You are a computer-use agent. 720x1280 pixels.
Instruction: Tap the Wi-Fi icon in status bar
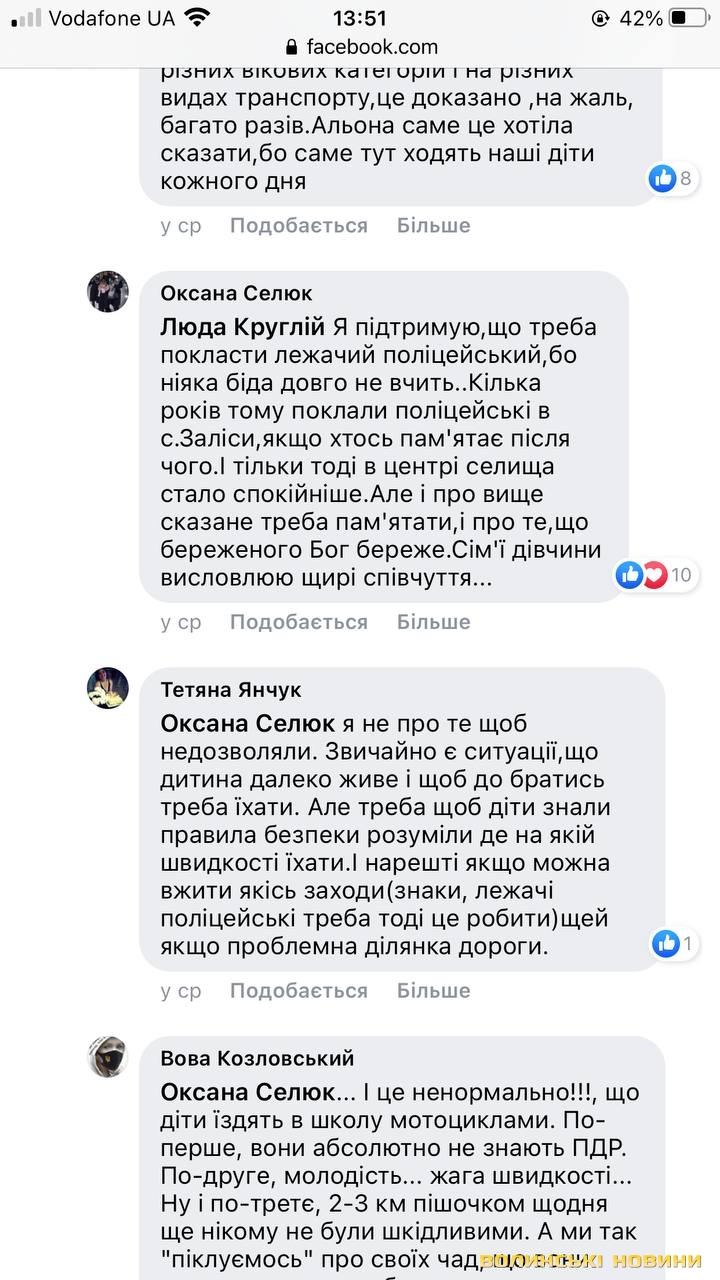point(197,18)
